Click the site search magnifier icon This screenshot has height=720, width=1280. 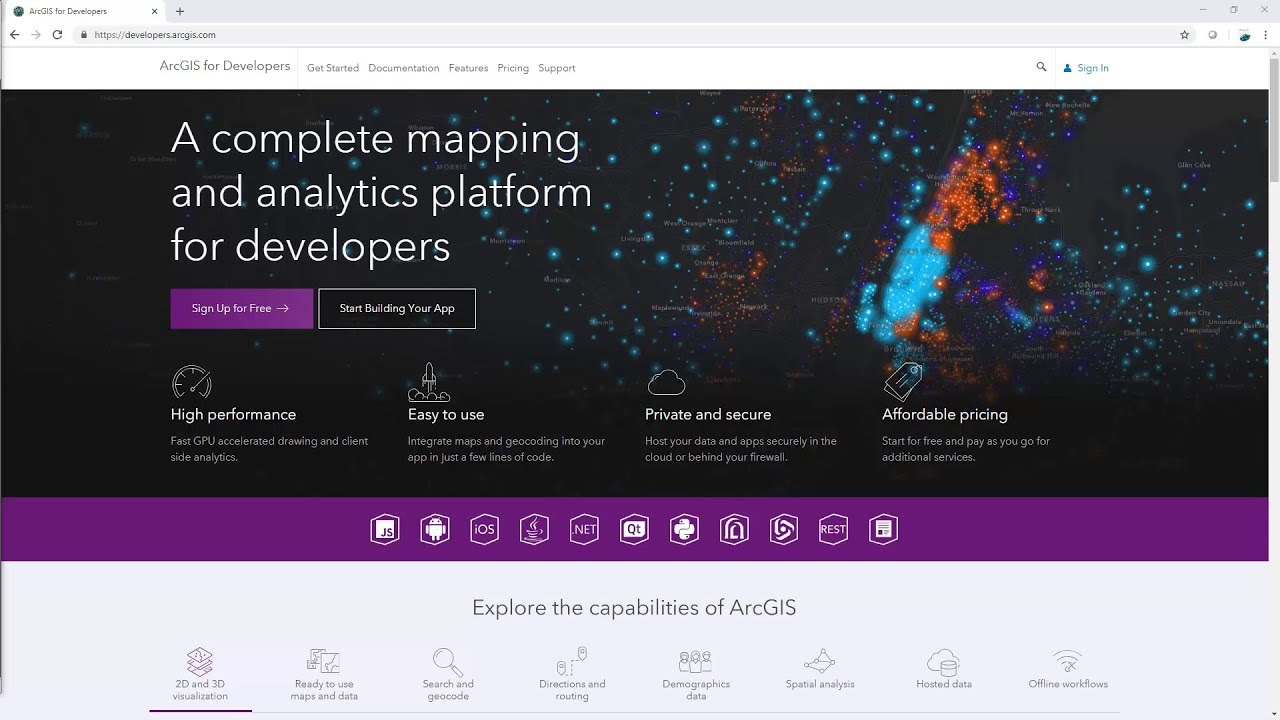(x=1041, y=67)
